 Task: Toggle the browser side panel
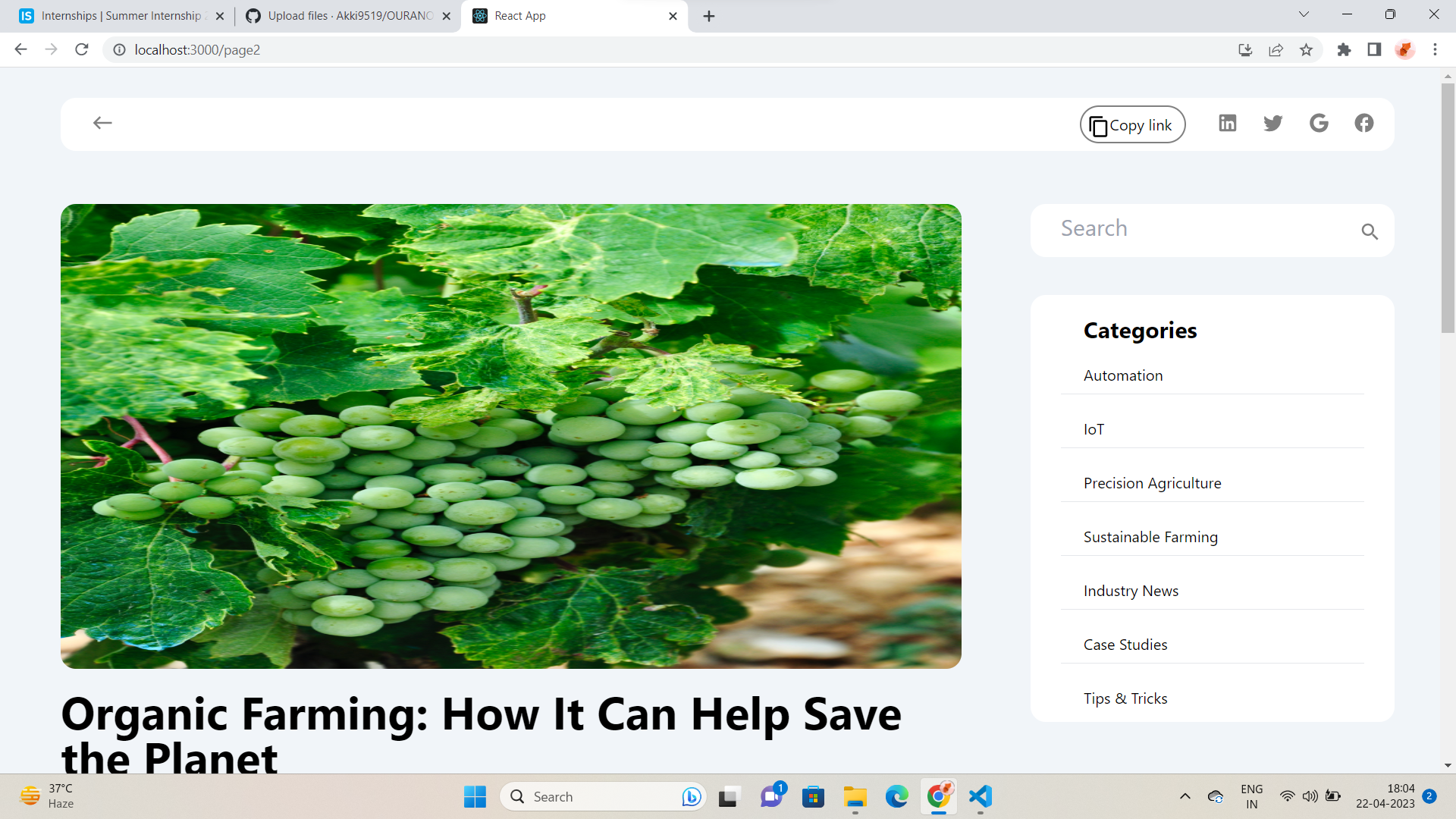[x=1374, y=50]
